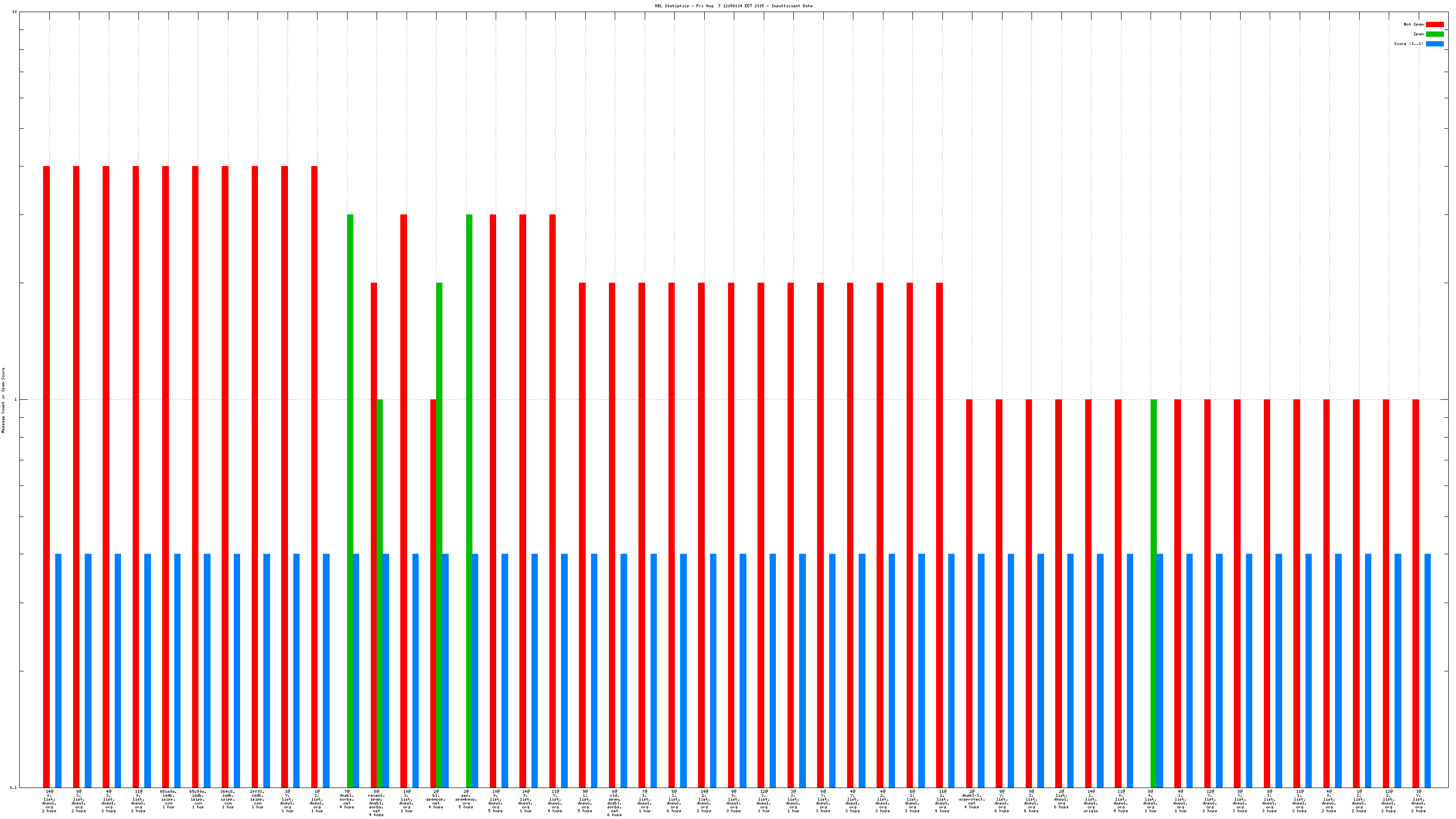Click the 65ca0a.iadb.isipp.com axis label
Viewport: 1456px width, 819px height.
pos(168,799)
